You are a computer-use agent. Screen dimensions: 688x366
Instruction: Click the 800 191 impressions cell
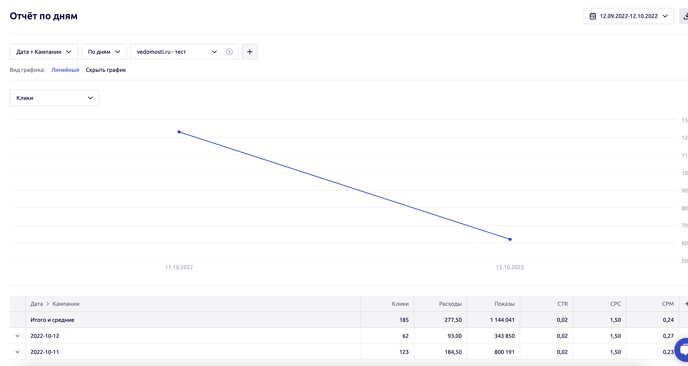[x=505, y=352]
